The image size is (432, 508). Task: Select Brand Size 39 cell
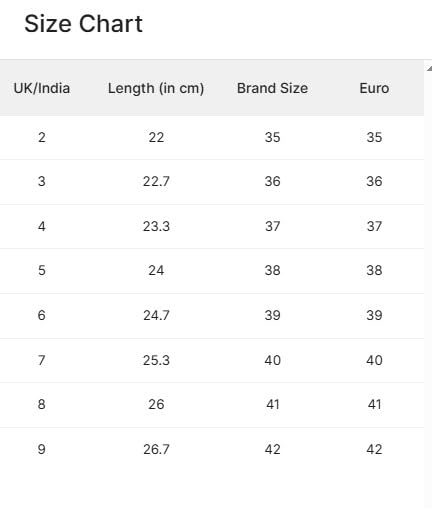click(272, 315)
